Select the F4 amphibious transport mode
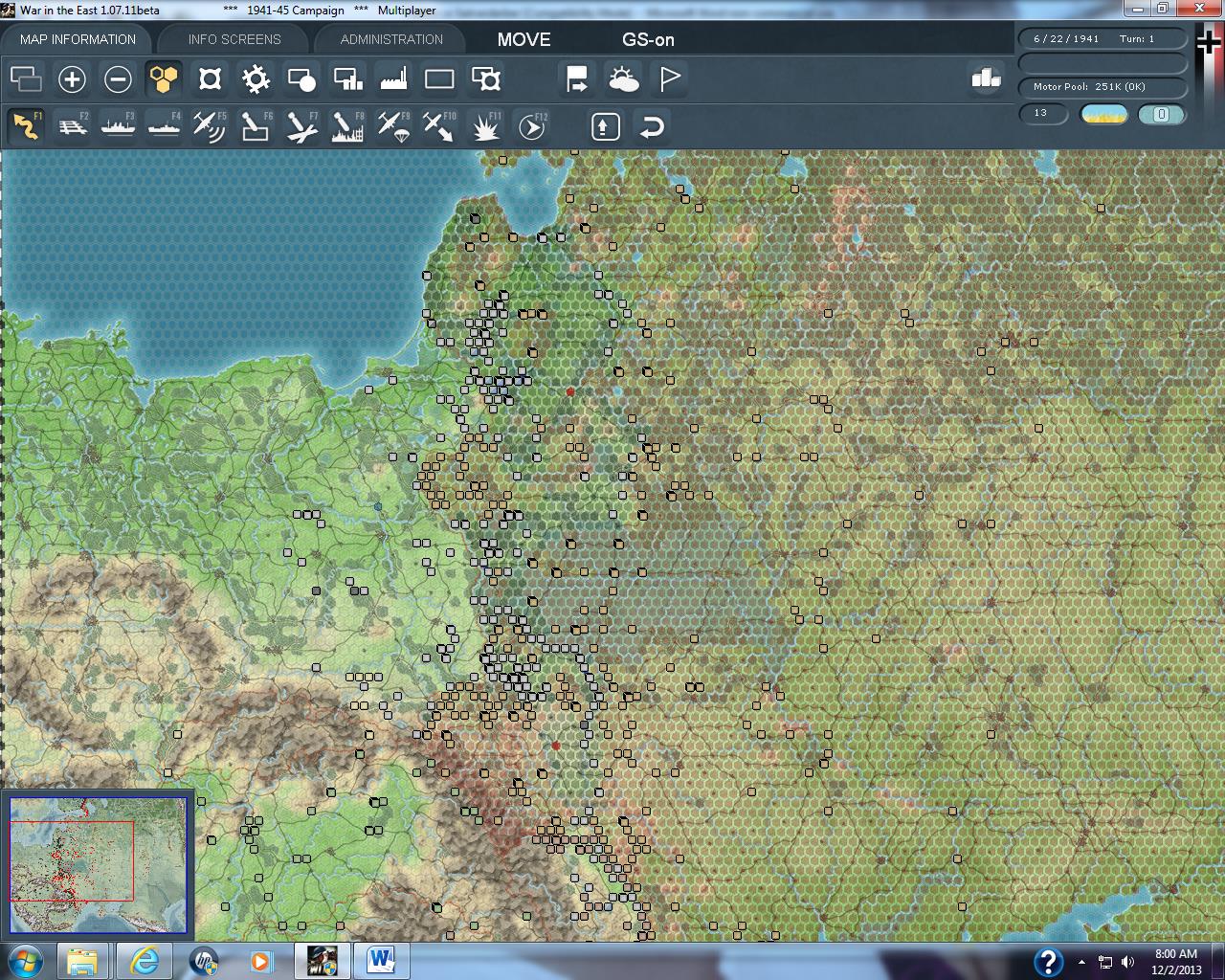1225x980 pixels. [x=164, y=126]
